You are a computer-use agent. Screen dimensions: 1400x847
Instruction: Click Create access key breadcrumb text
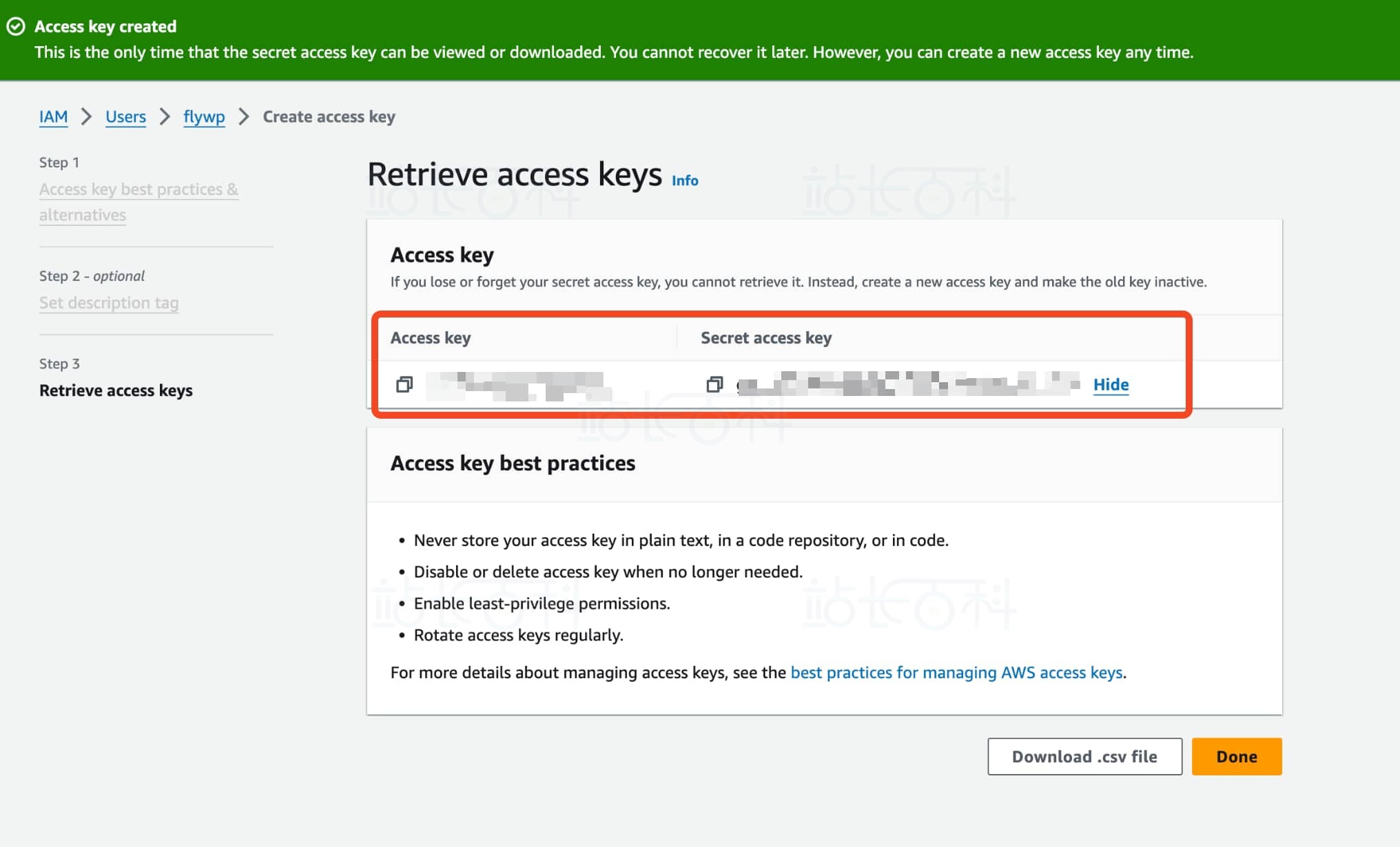click(x=329, y=116)
